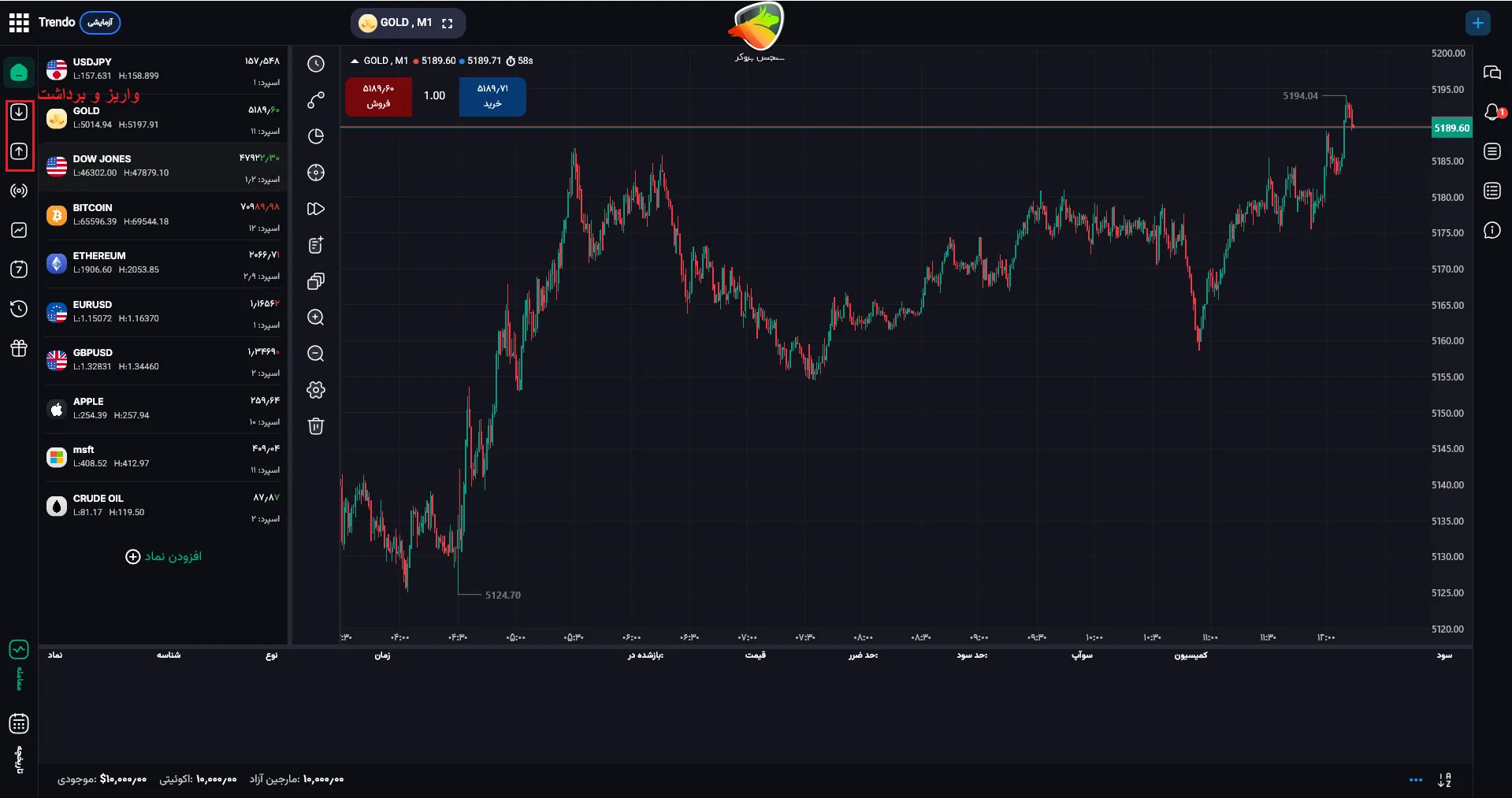1512x798 pixels.
Task: Click the red فروش sell button
Action: [x=378, y=96]
